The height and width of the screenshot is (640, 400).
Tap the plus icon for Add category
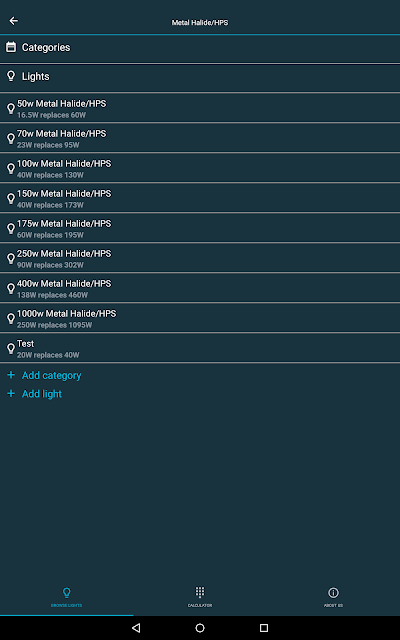pos(11,375)
